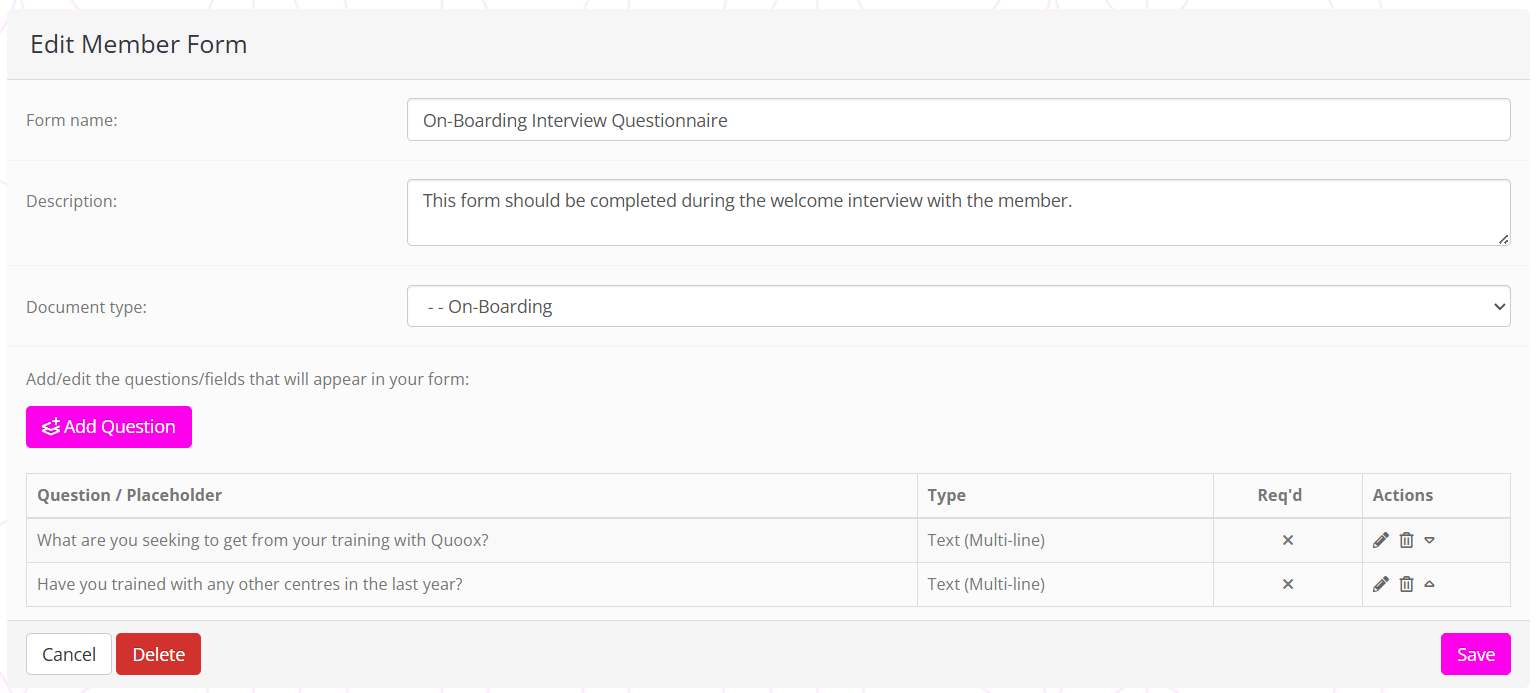The height and width of the screenshot is (693, 1540).
Task: Delete the "What are you seeking" question
Action: tap(1406, 540)
